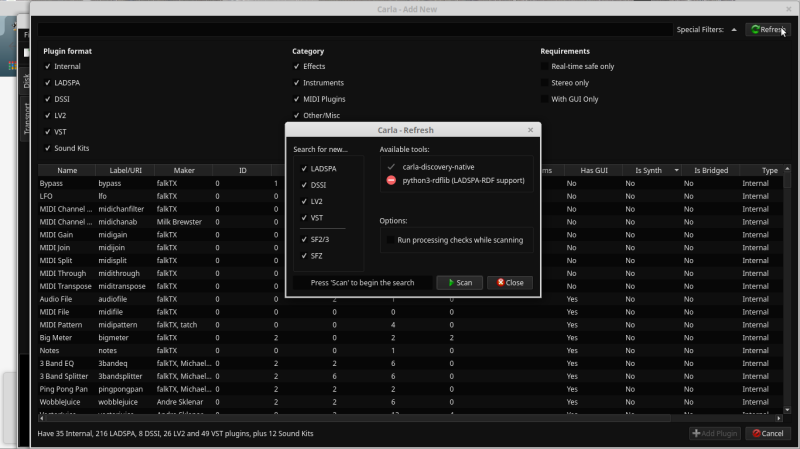The width and height of the screenshot is (800, 449).
Task: Click right arrow of horizontal scrollbar
Action: [x=779, y=418]
